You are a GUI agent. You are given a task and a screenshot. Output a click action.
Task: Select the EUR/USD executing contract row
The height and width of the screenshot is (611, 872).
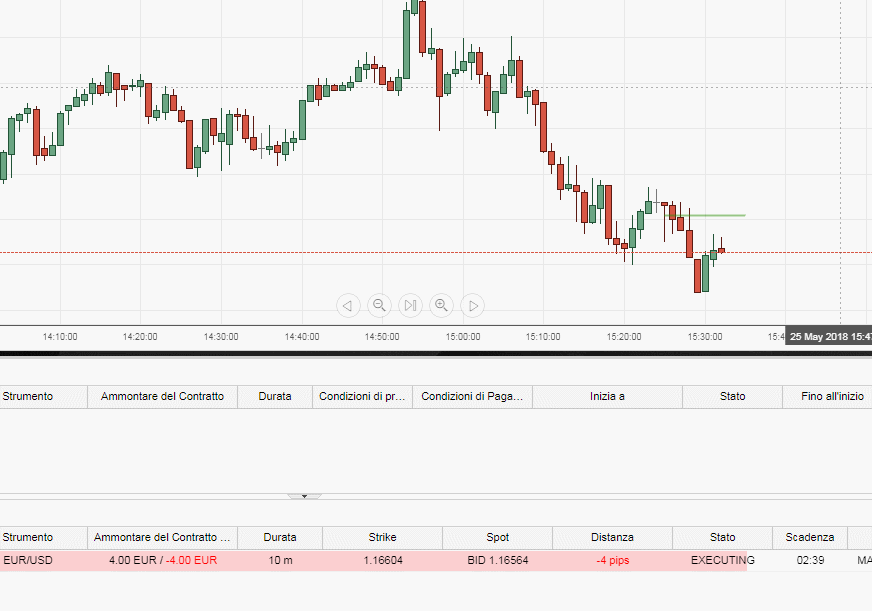[436, 560]
